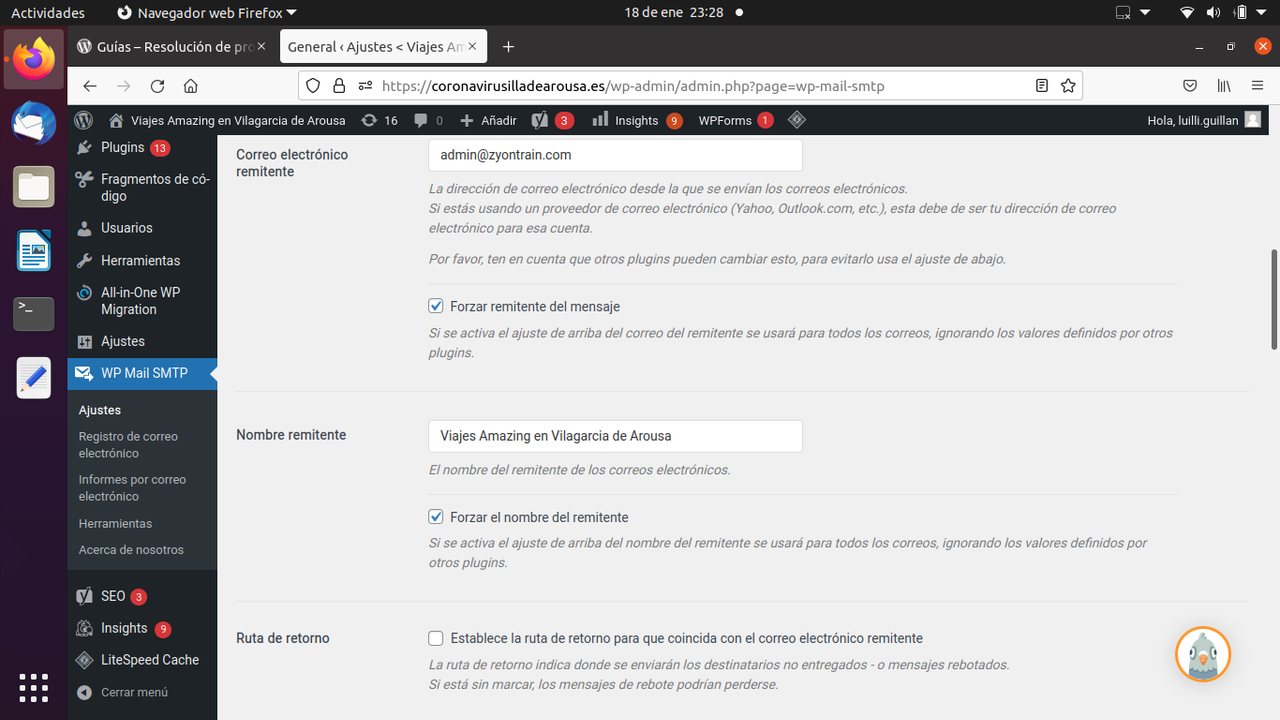Launch Thunderbird from the Ubuntu dock
The image size is (1280, 720).
point(34,123)
